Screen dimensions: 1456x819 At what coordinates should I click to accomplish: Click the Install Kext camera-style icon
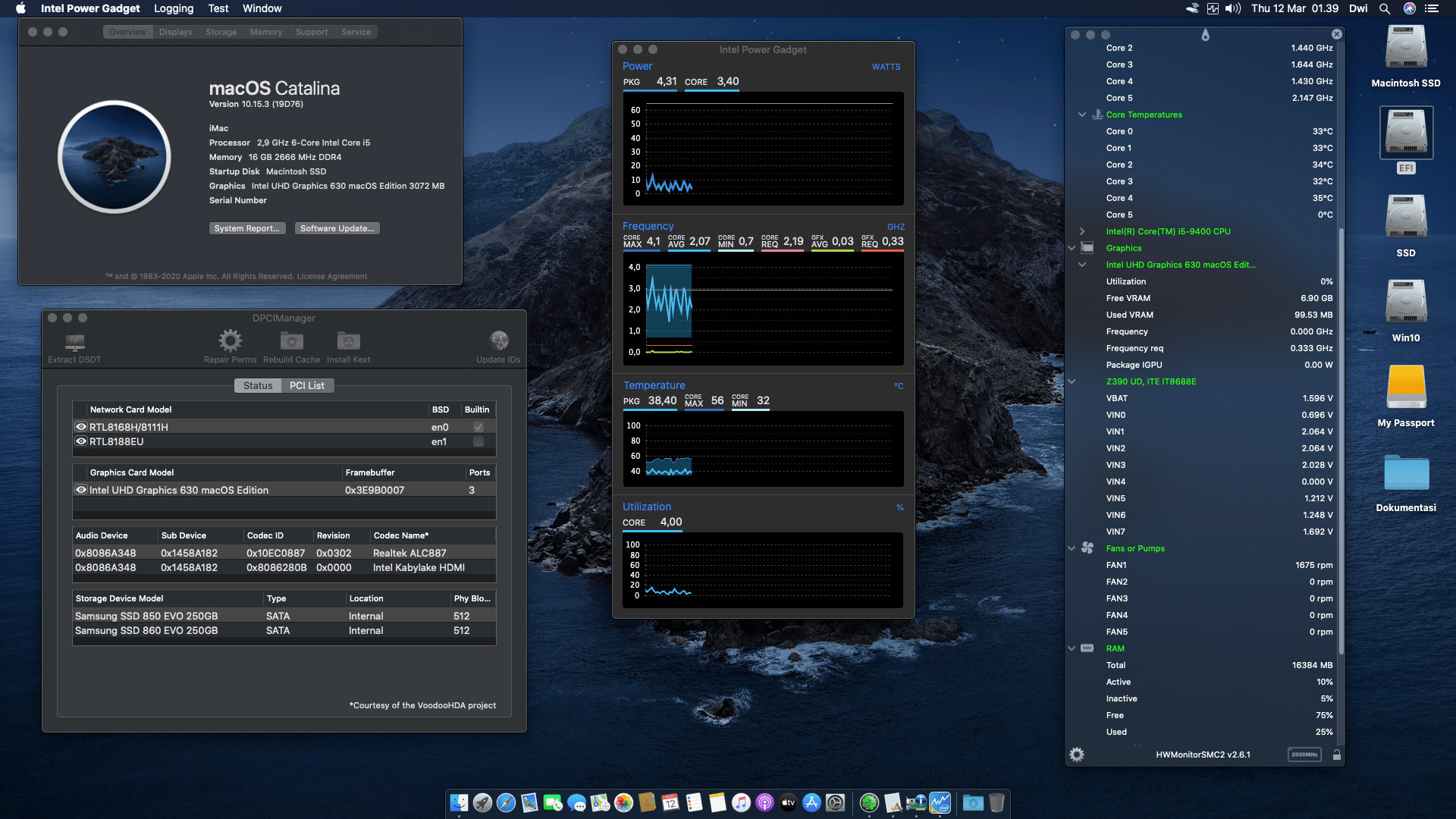click(348, 340)
